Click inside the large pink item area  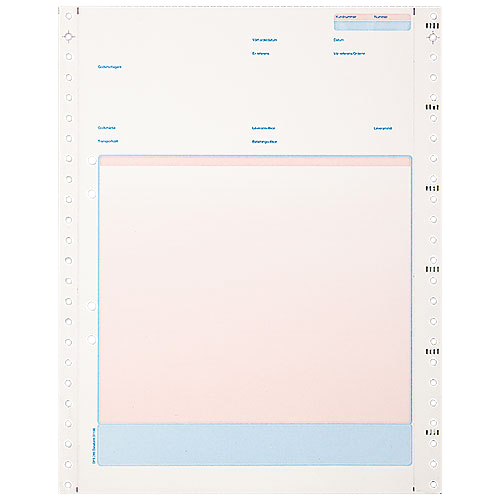pyautogui.click(x=255, y=294)
